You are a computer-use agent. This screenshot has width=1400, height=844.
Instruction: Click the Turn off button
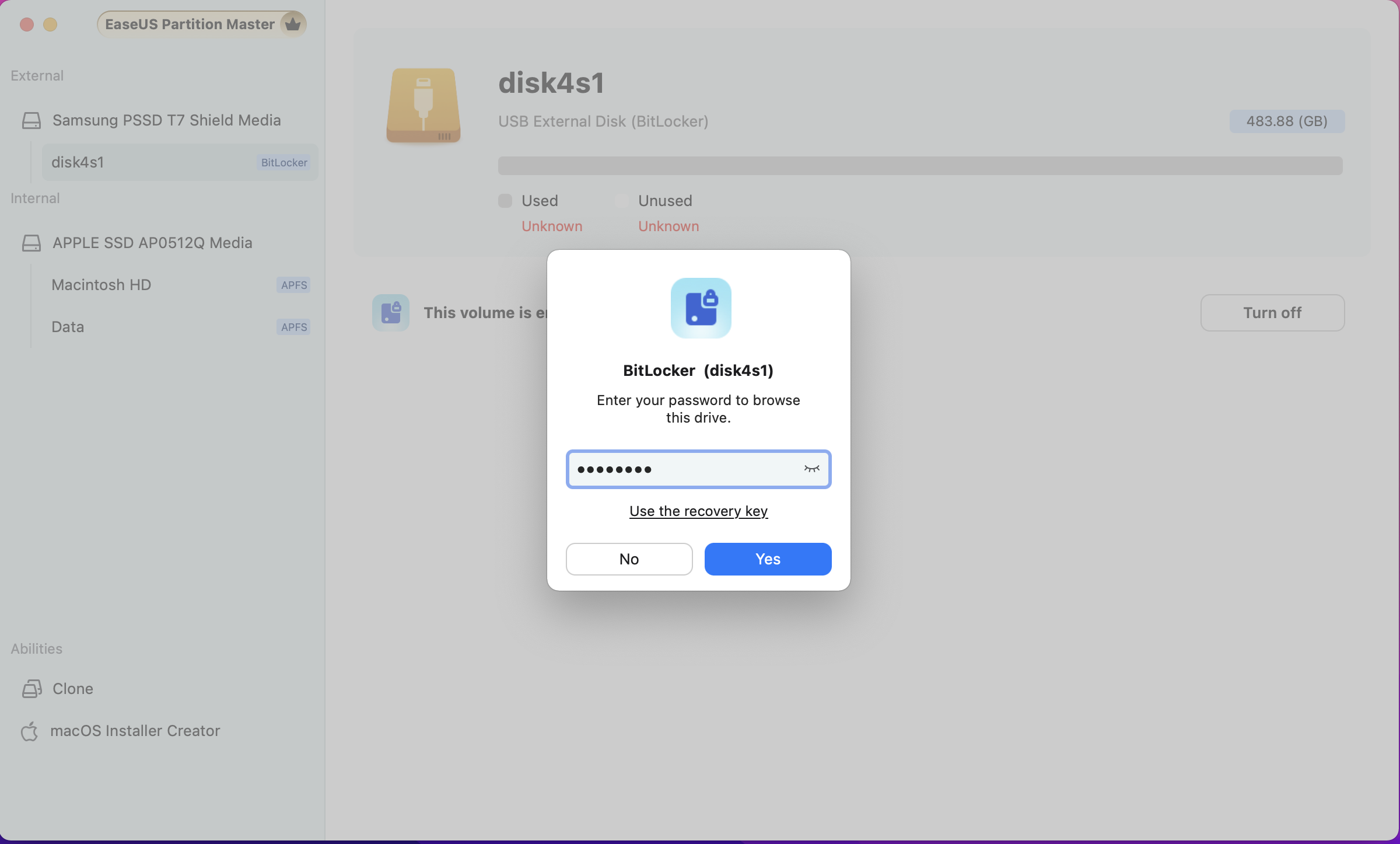pyautogui.click(x=1272, y=313)
